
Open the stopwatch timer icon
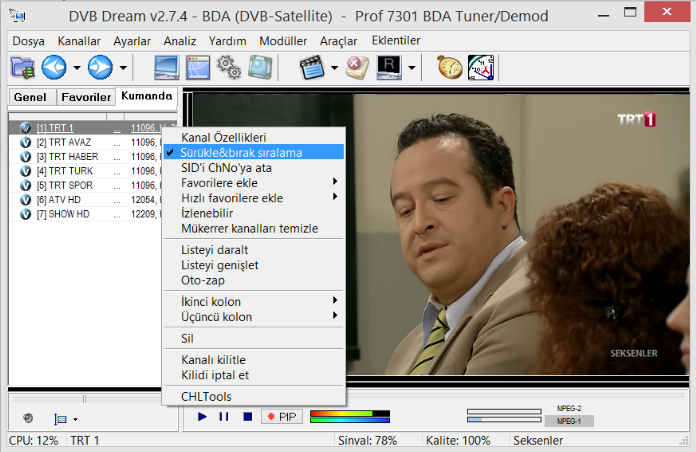coord(450,68)
